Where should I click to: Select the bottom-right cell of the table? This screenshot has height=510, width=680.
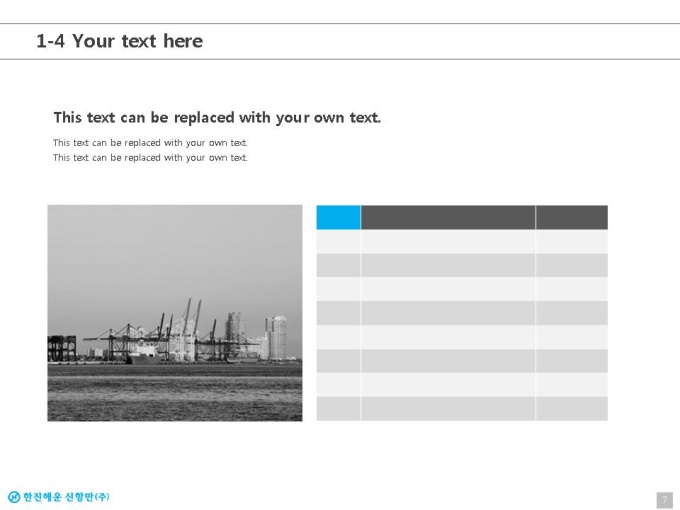pyautogui.click(x=572, y=409)
